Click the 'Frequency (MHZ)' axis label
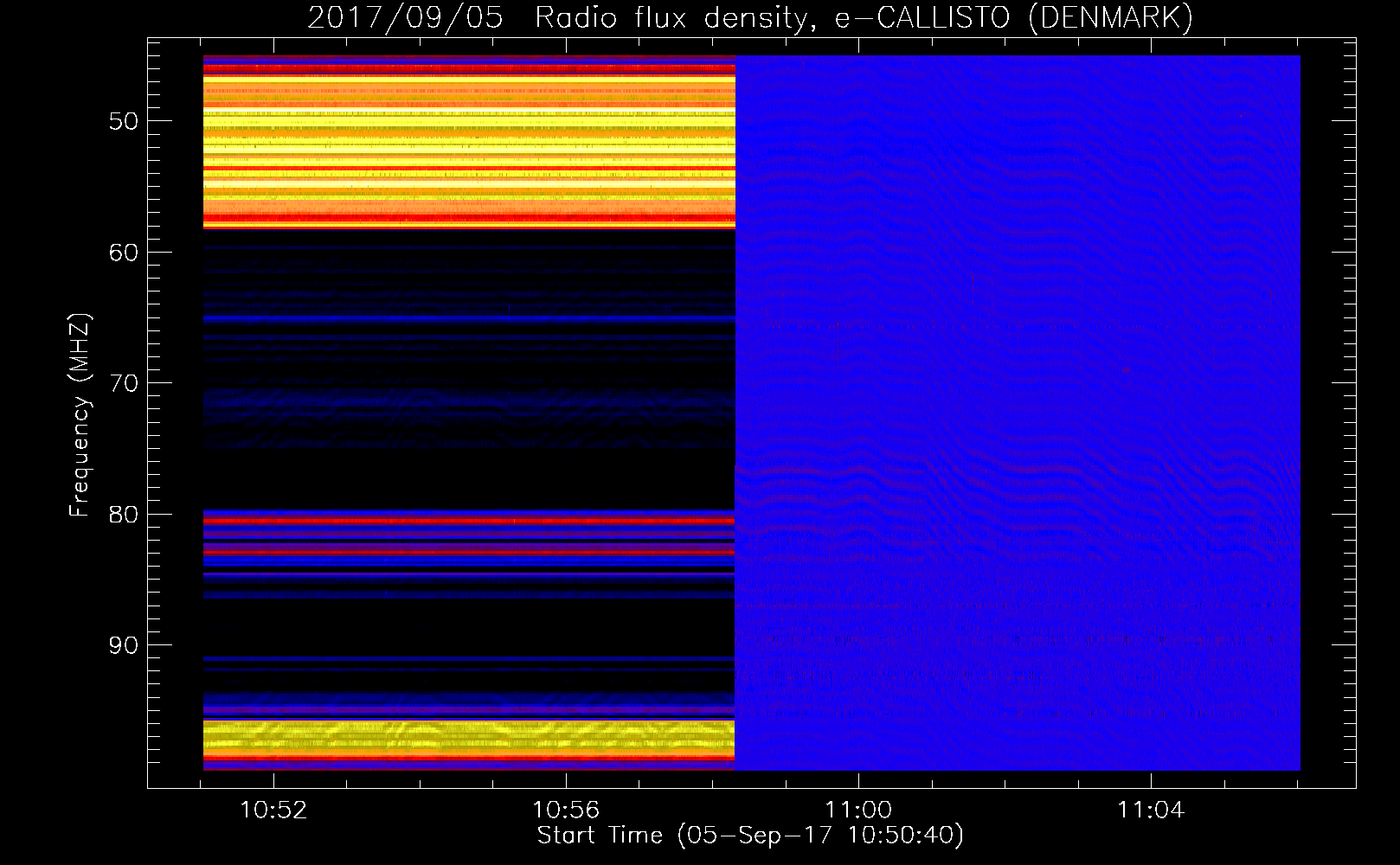Image resolution: width=1400 pixels, height=865 pixels. pos(80,415)
